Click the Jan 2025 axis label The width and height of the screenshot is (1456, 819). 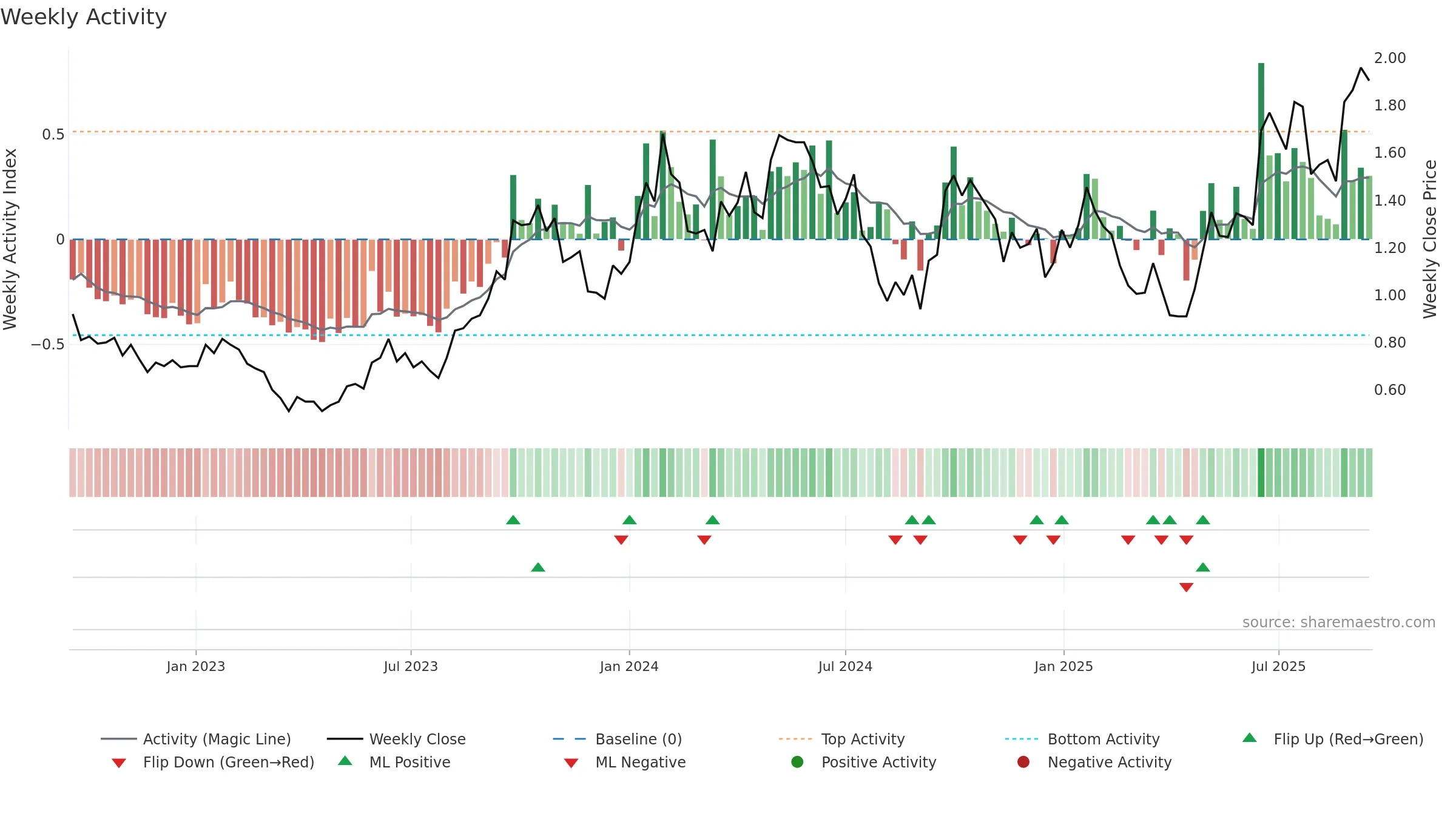[1063, 667]
